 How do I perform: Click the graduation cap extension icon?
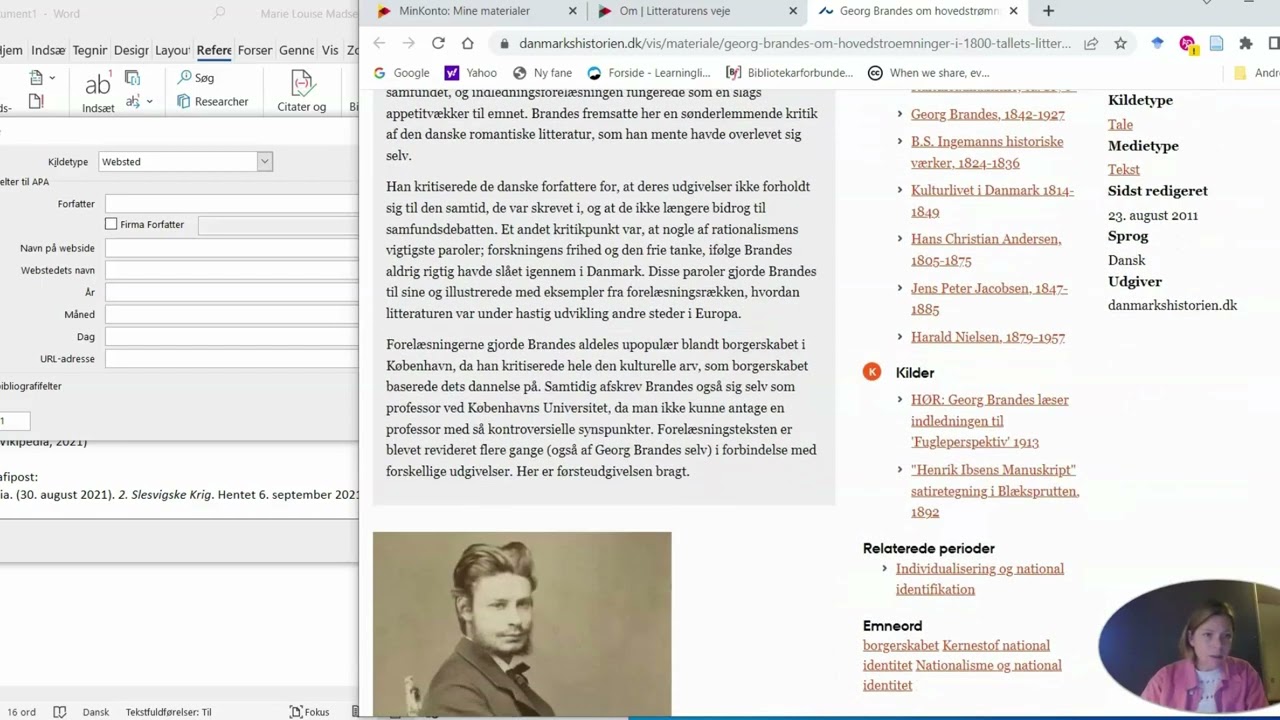pos(1157,43)
